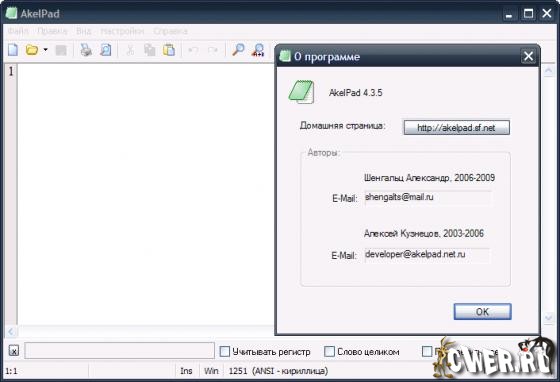Click the Cut scissors toolbar icon
The height and width of the screenshot is (382, 560).
coord(130,50)
